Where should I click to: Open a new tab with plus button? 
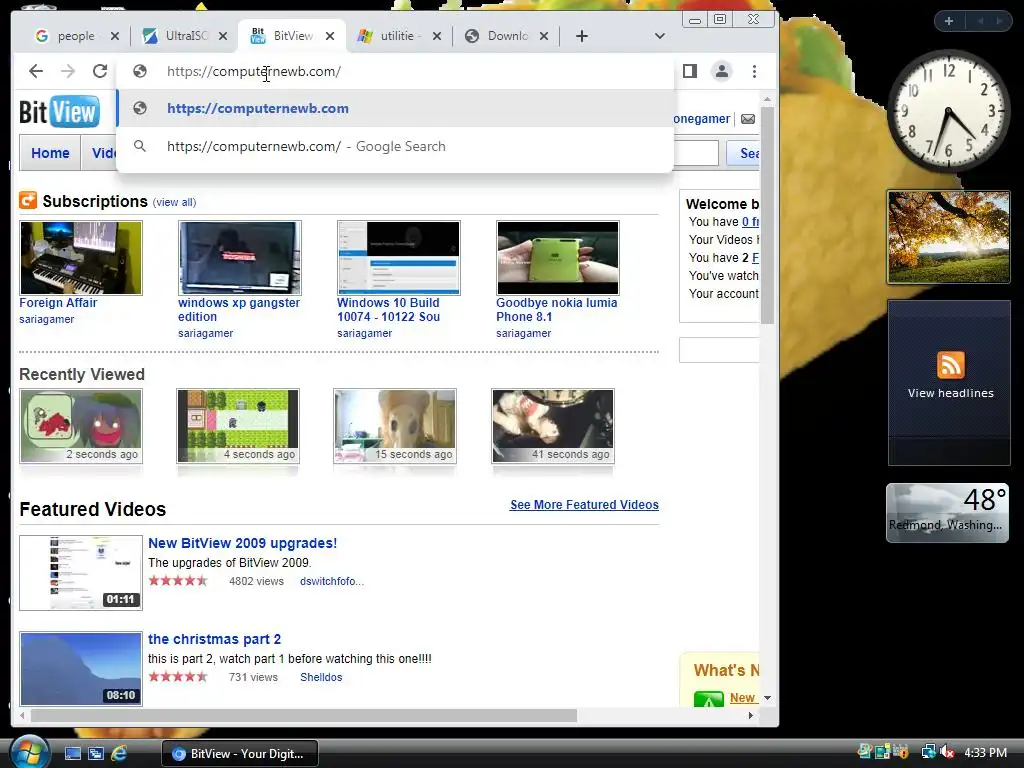coord(582,36)
